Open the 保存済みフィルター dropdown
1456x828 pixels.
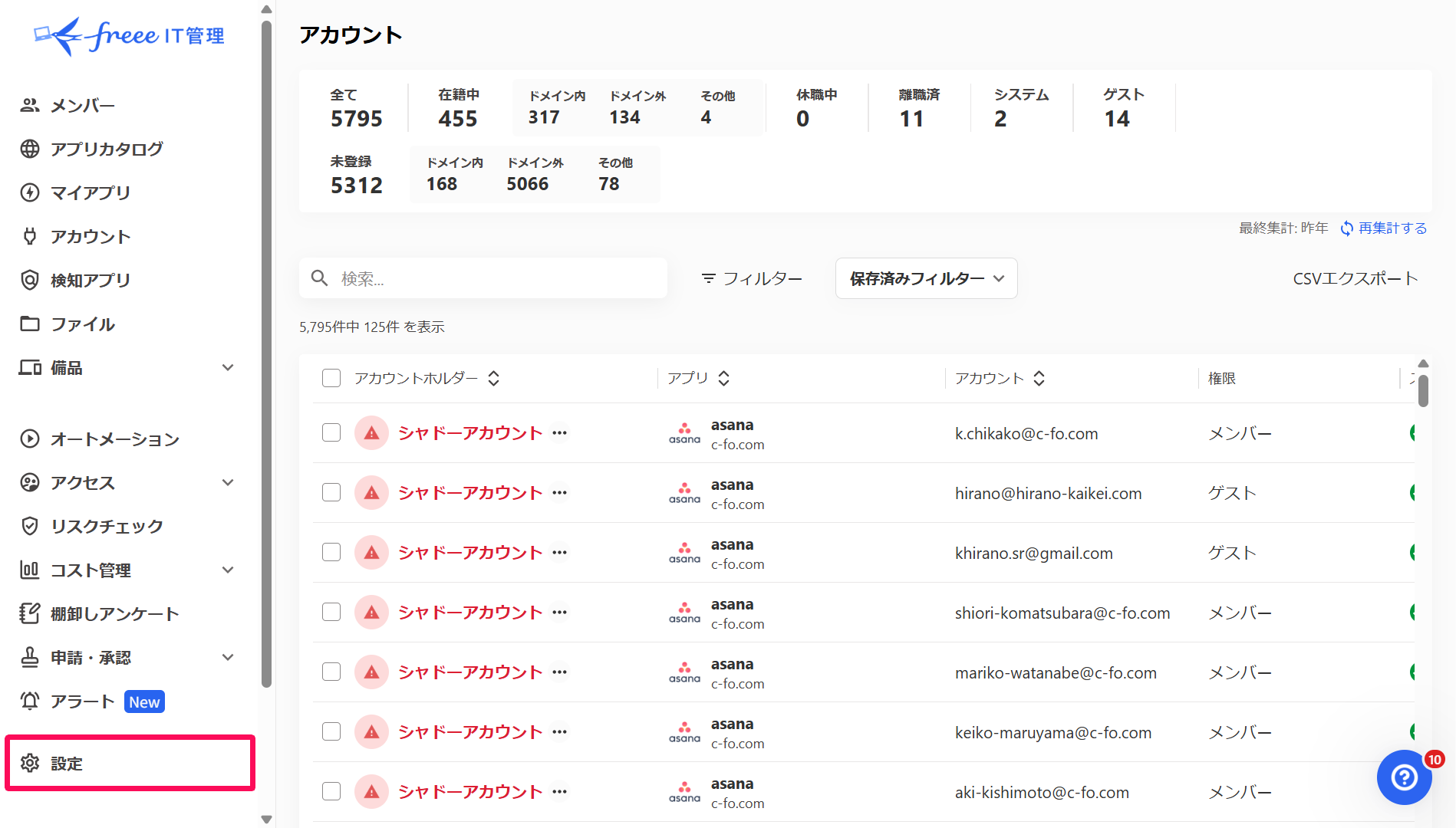pos(926,278)
